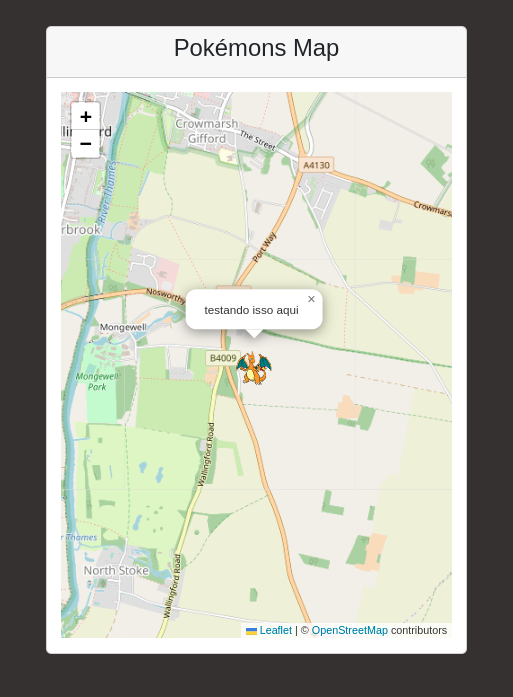Viewport: 513px width, 697px height.
Task: Click the North Stoke village label
Action: tap(116, 570)
